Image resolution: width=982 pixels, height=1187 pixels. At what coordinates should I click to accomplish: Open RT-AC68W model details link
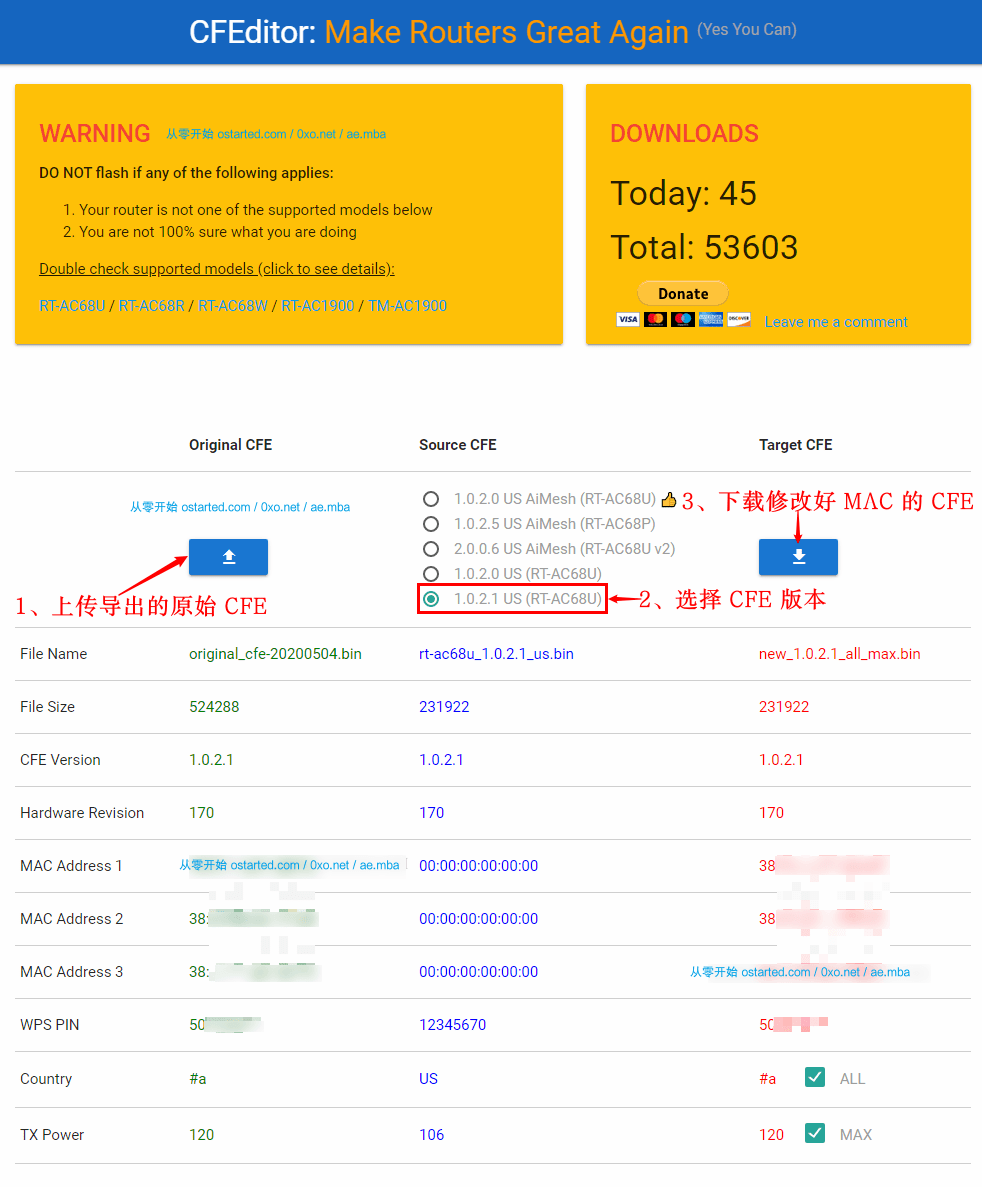point(232,306)
